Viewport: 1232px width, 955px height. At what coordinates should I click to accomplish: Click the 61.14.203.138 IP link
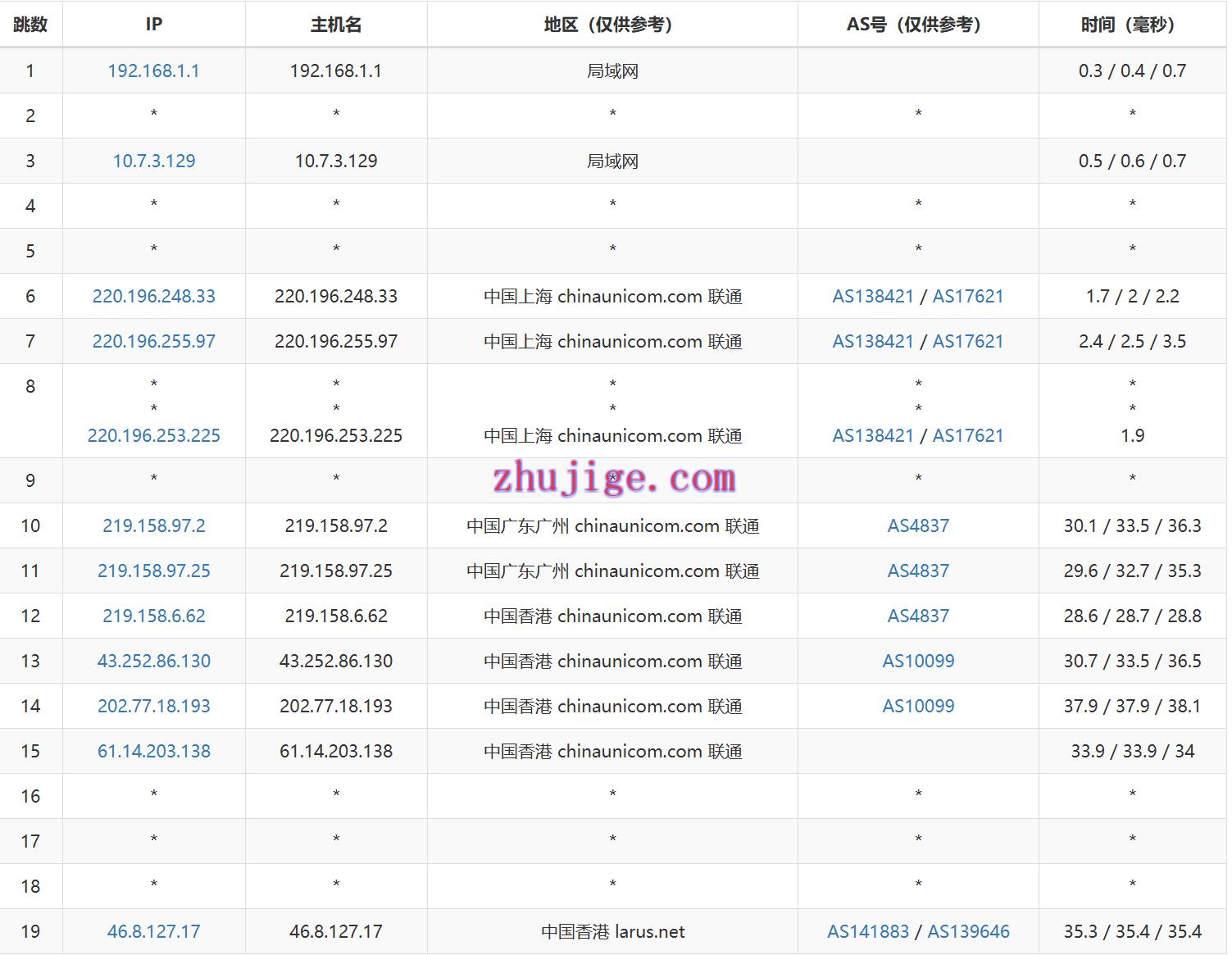(x=153, y=752)
